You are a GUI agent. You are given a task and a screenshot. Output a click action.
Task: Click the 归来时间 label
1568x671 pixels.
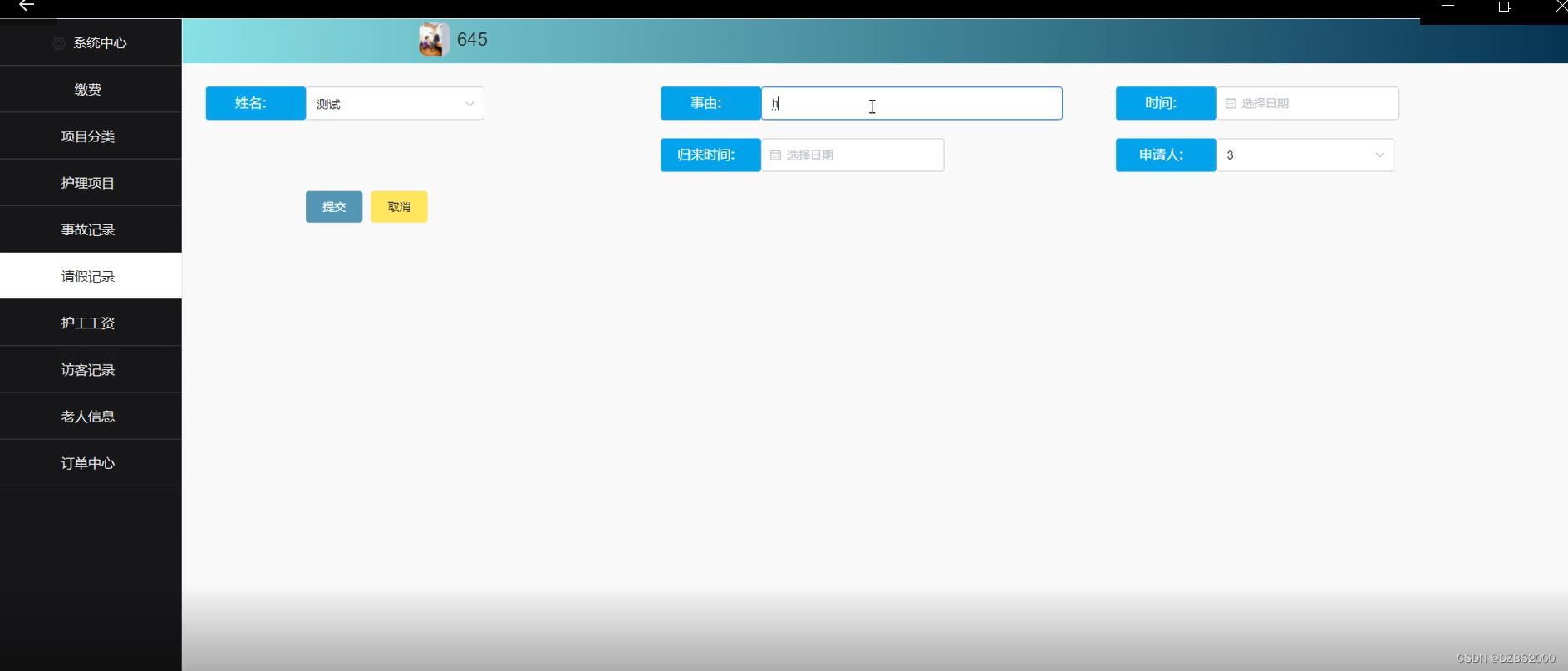[710, 155]
